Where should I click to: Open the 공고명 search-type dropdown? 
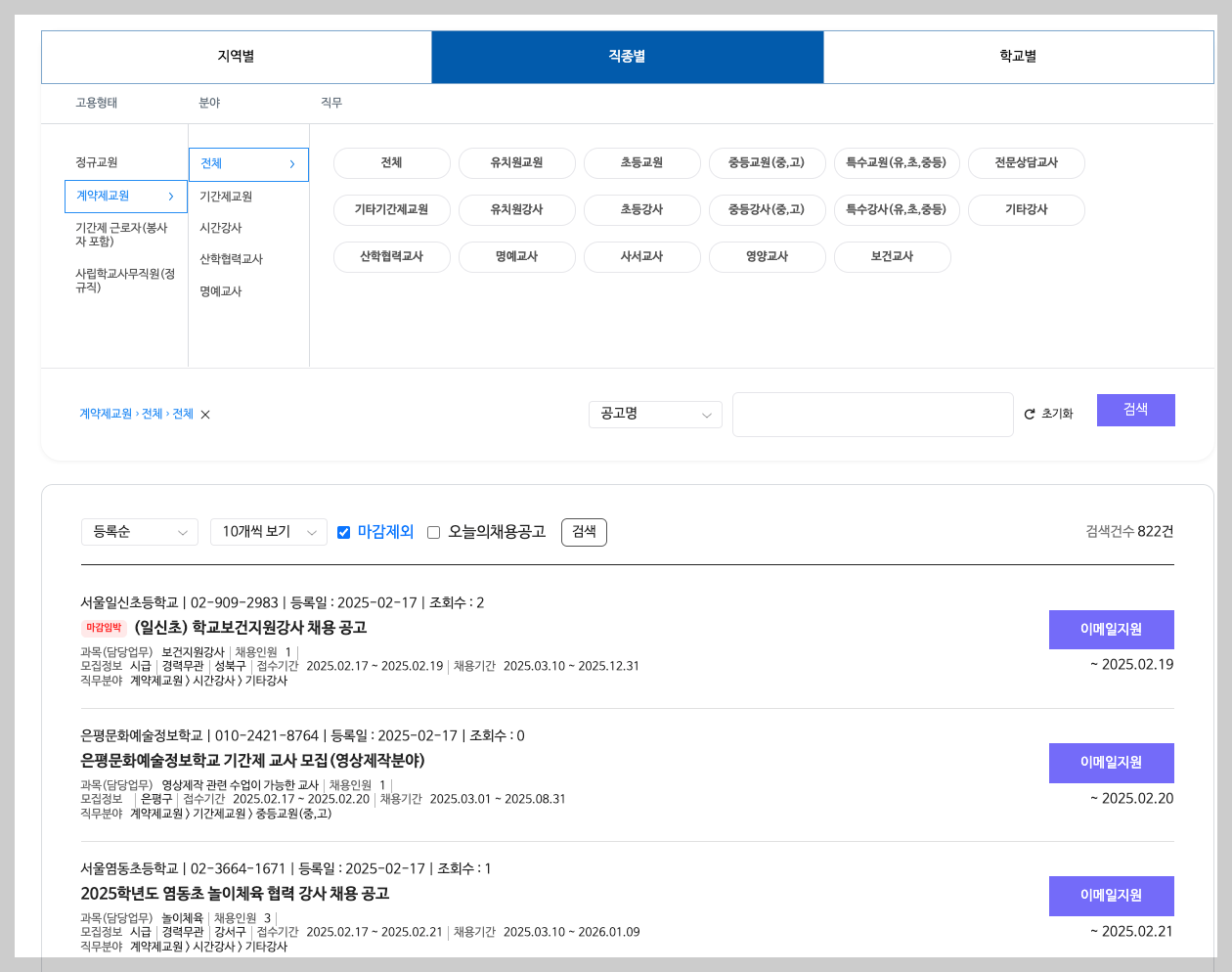[x=654, y=414]
